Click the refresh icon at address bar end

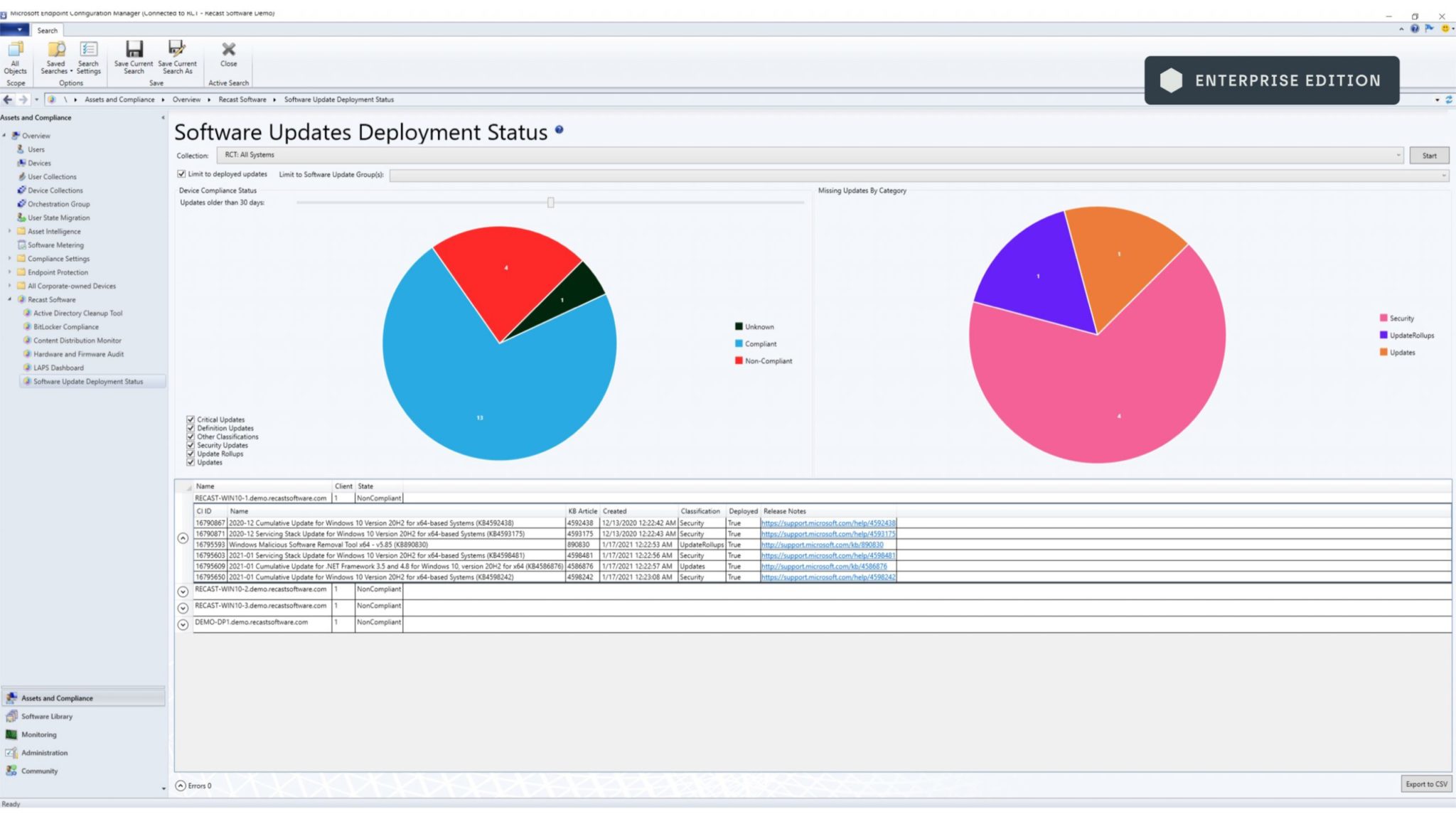pos(1449,100)
